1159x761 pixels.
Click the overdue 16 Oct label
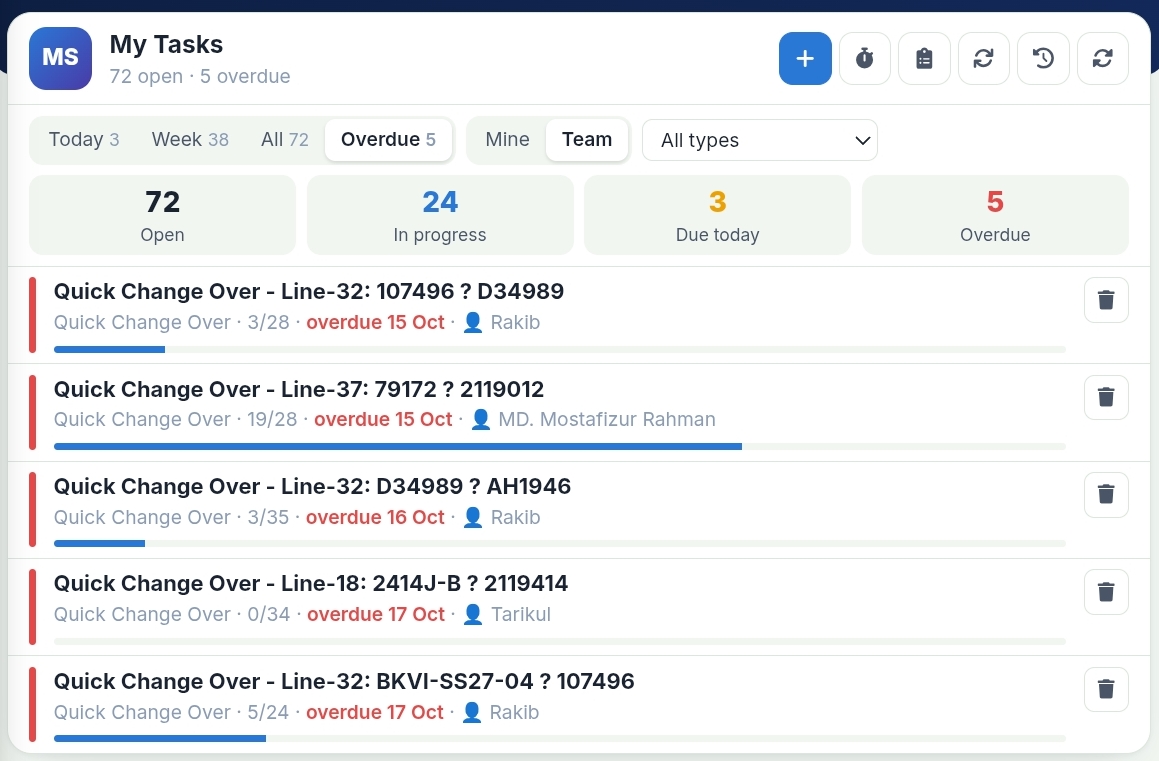(375, 517)
